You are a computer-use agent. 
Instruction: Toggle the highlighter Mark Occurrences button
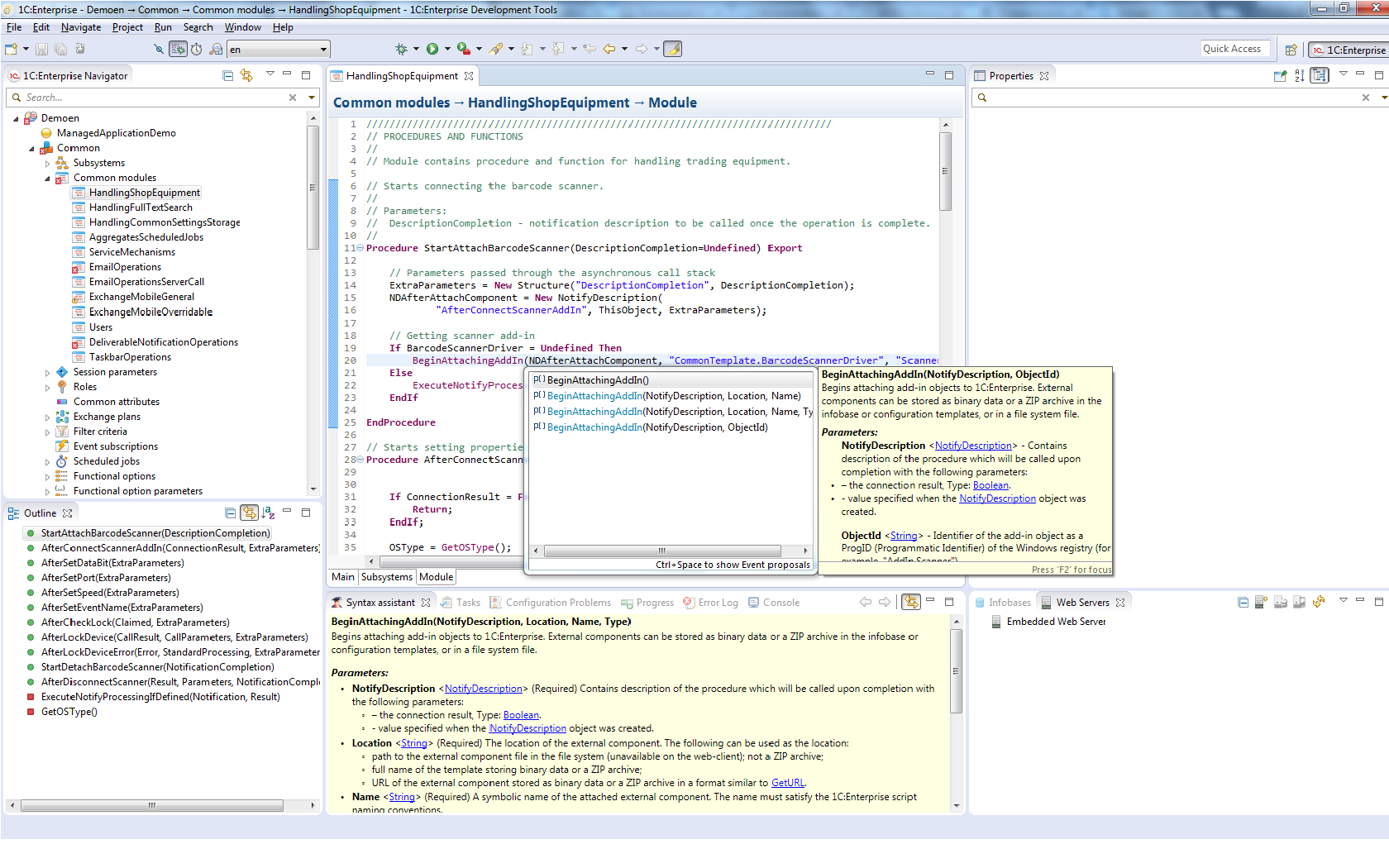[673, 49]
